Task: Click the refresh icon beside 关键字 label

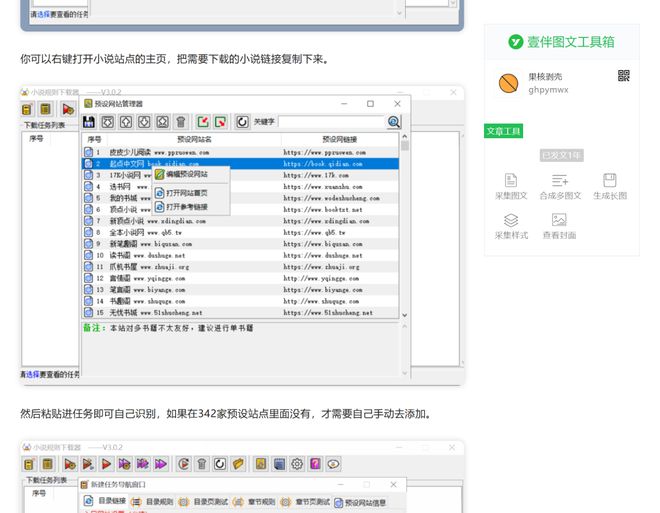Action: [x=242, y=122]
